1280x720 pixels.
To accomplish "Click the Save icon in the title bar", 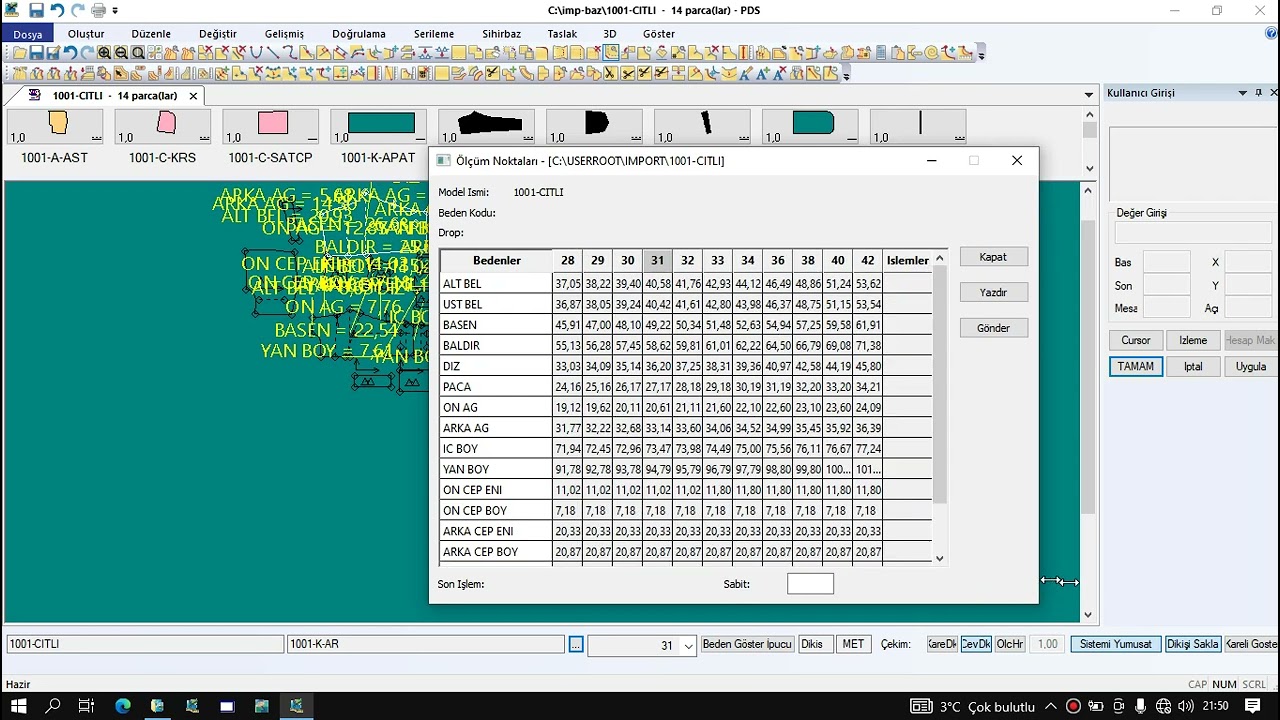I will tap(37, 11).
